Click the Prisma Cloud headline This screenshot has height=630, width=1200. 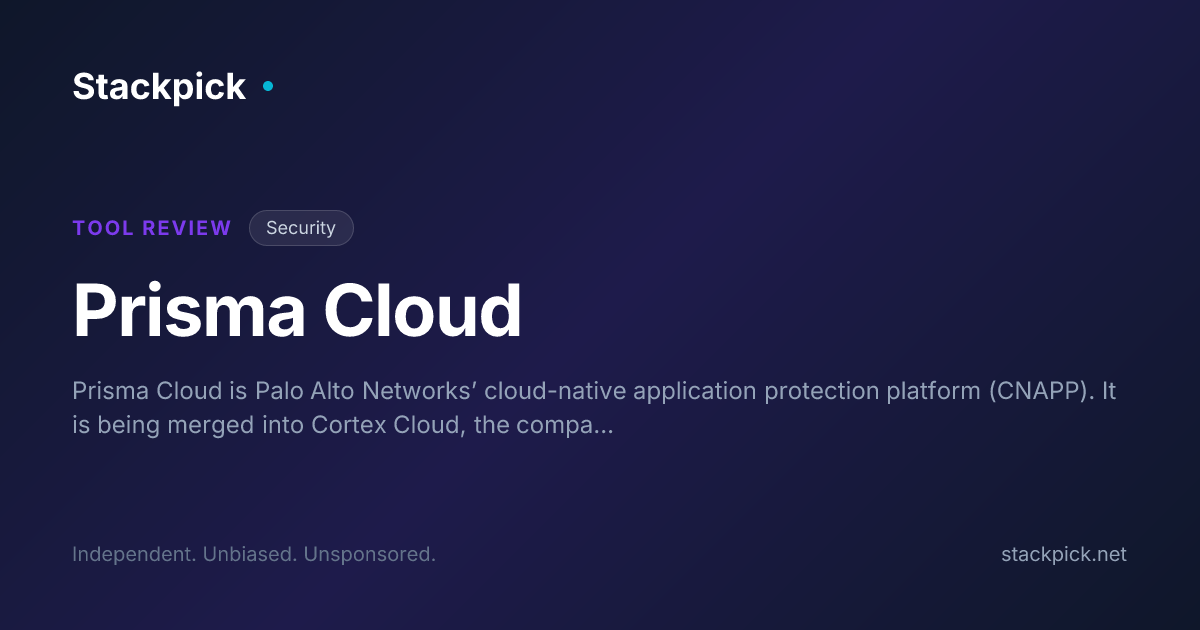pos(297,311)
